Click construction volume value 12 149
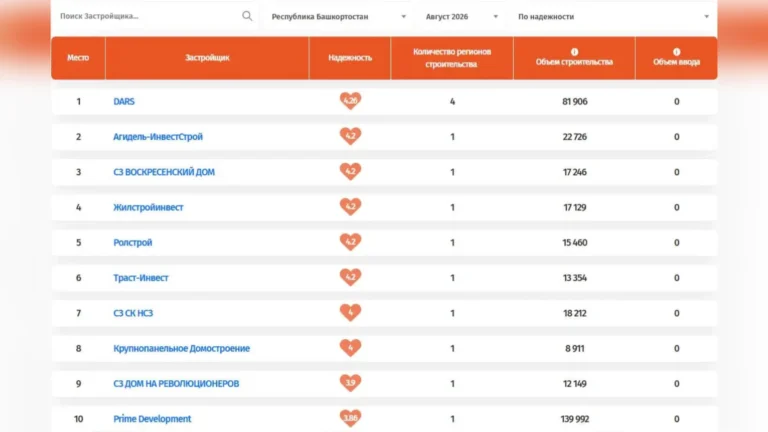Screen dimensions: 768x432 [575, 384]
